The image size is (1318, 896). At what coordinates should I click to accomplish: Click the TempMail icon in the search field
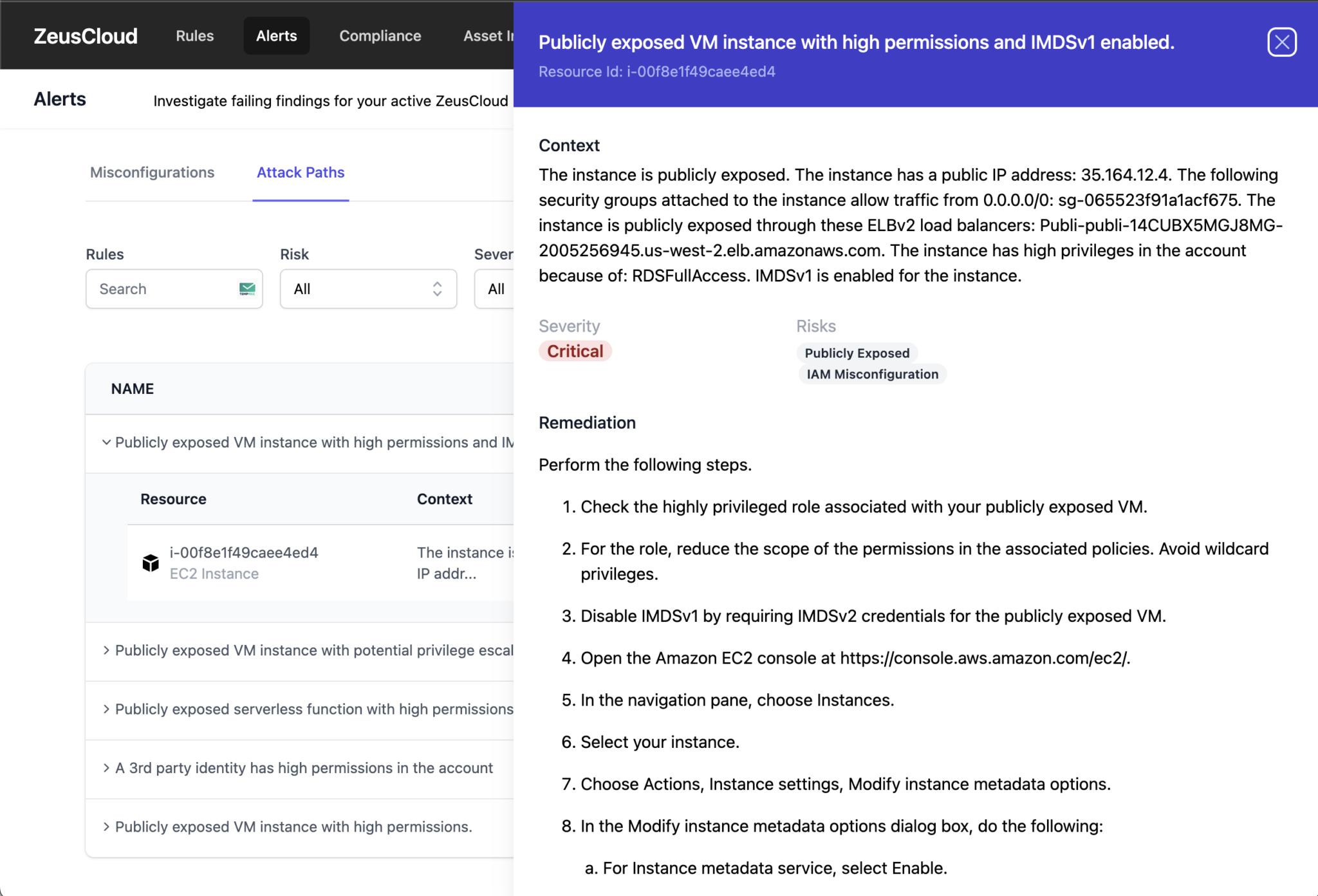[x=246, y=288]
